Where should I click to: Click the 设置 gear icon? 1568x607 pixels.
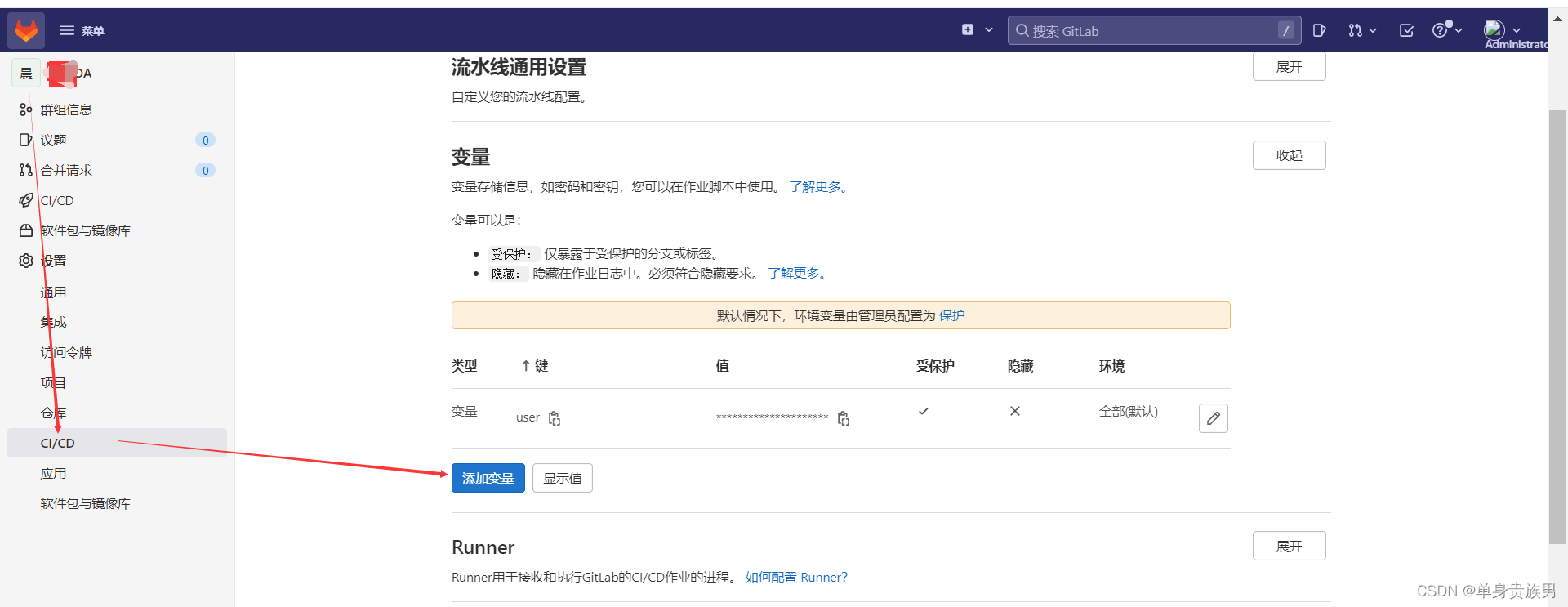click(26, 261)
